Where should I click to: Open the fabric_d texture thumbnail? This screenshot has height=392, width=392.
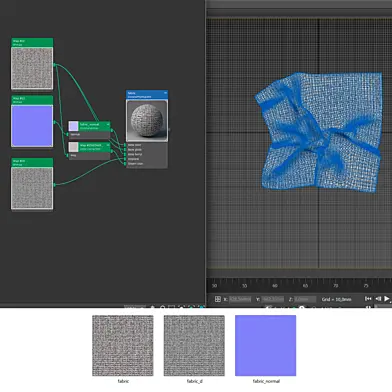[194, 346]
